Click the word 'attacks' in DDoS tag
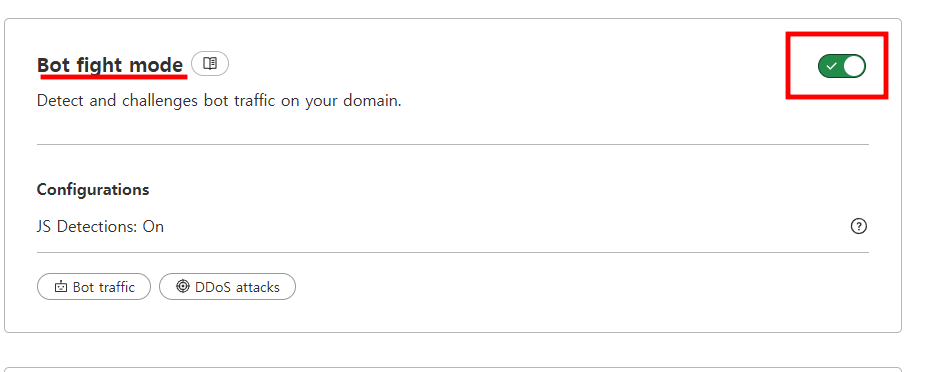This screenshot has height=372, width=928. (257, 287)
